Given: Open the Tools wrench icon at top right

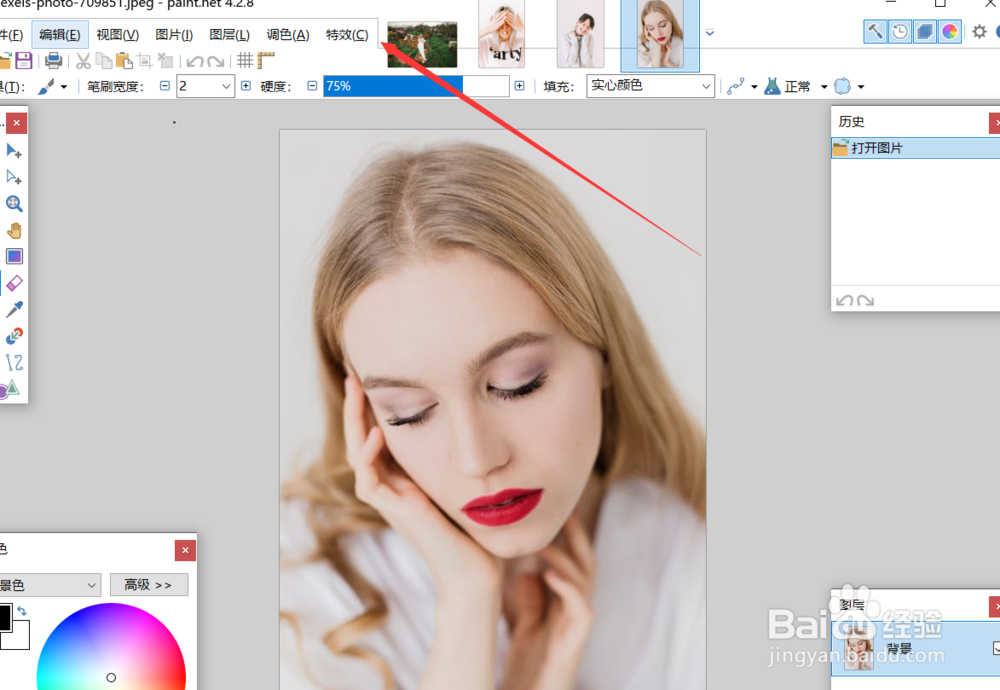Looking at the screenshot, I should coord(875,31).
